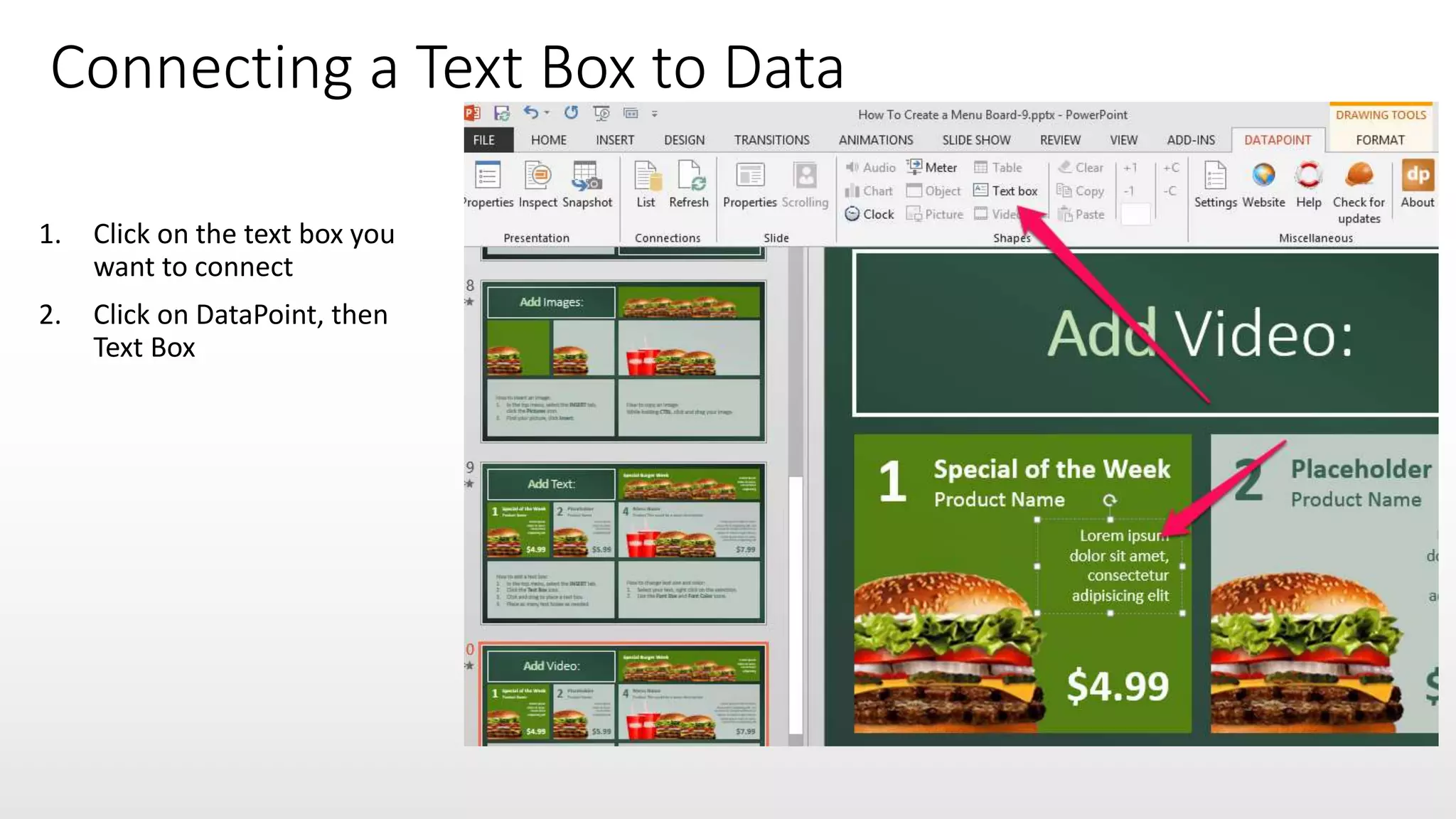This screenshot has width=1456, height=819.
Task: Click the empty field below -1
Action: [1135, 214]
